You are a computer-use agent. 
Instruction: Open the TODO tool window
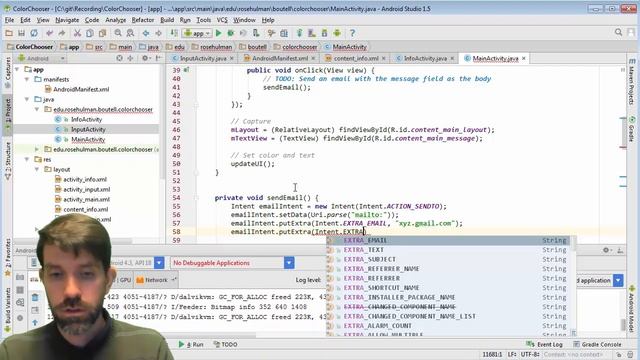point(226,344)
